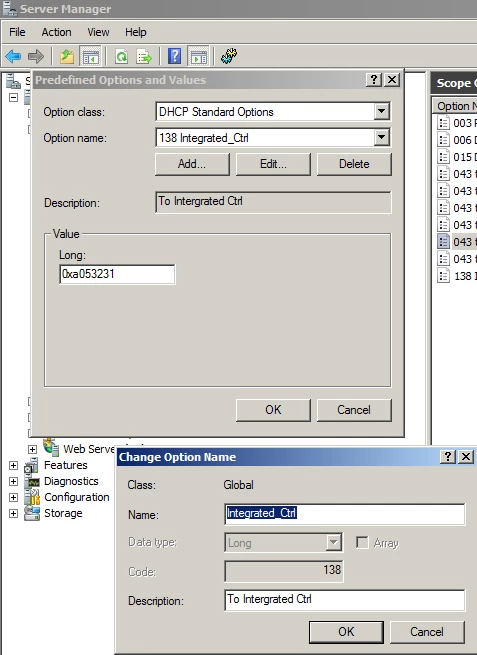
Task: Toggle Show/Hide Console Tree toolbar icon
Action: tap(90, 56)
